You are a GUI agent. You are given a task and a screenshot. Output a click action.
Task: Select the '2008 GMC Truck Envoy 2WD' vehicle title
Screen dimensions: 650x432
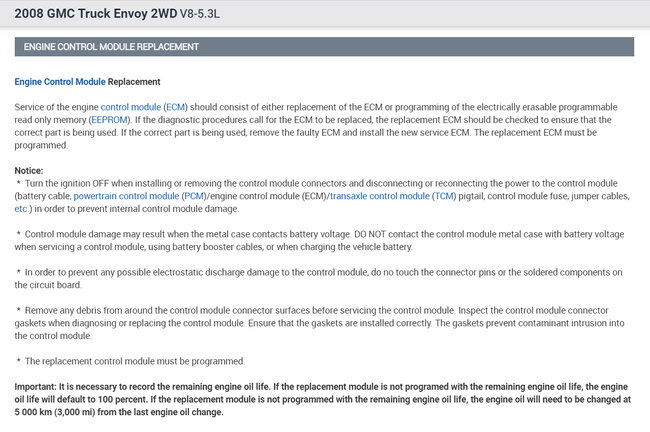pyautogui.click(x=96, y=13)
